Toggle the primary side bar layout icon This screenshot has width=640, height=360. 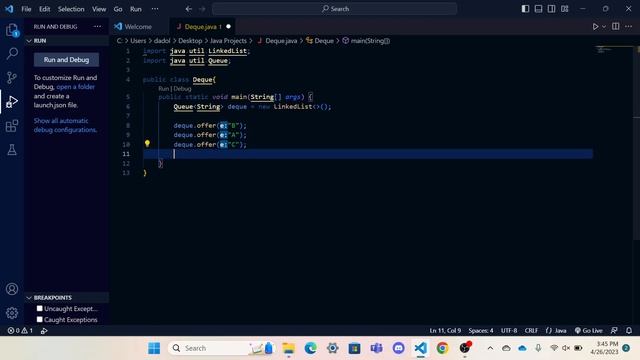click(525, 9)
